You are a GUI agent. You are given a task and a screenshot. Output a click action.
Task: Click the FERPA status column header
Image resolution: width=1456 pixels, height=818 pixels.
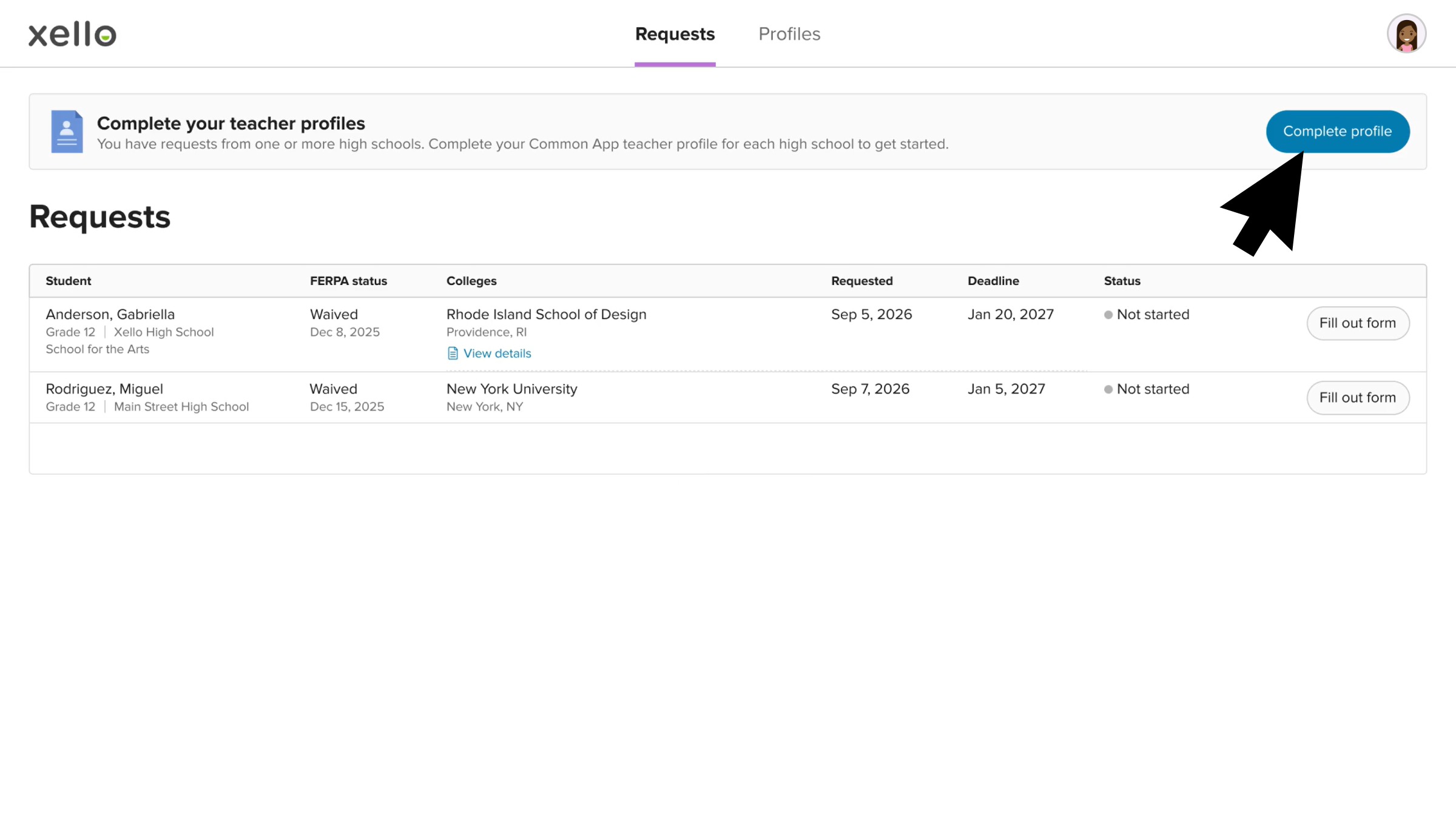pyautogui.click(x=348, y=281)
